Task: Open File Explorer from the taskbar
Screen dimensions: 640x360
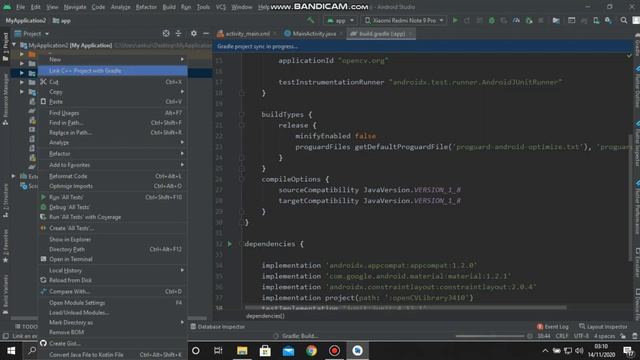Action: tap(242, 351)
